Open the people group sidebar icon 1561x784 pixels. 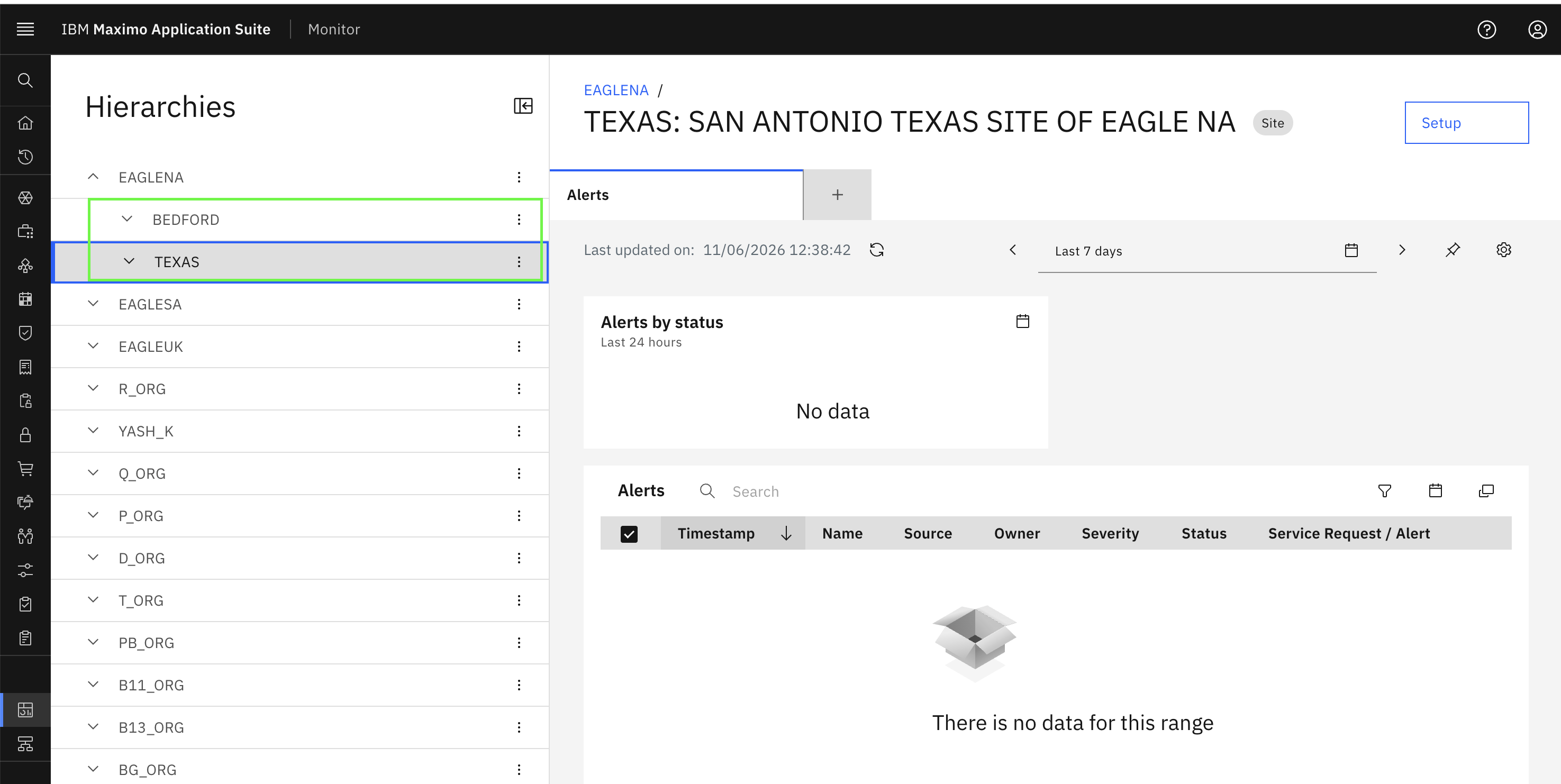(25, 536)
